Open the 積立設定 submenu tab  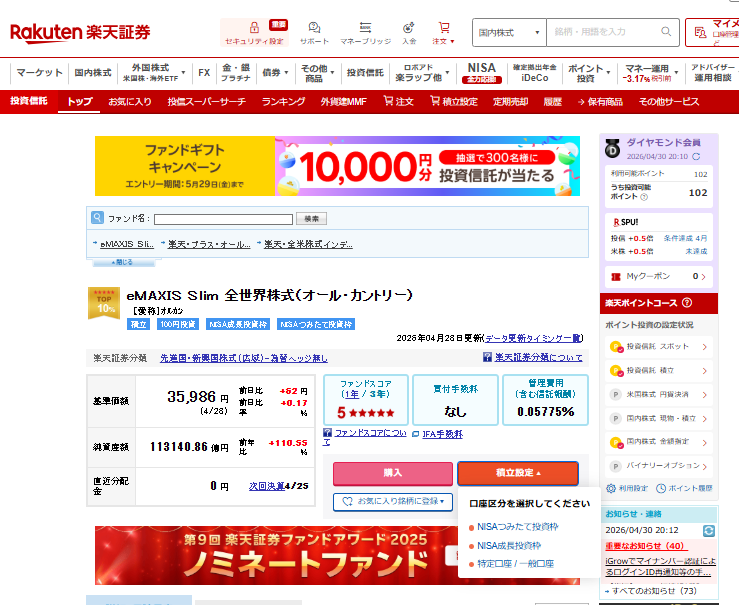[x=454, y=102]
